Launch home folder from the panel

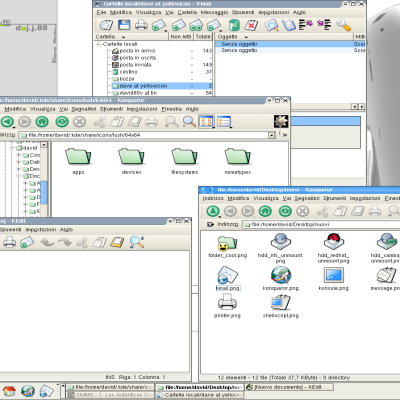(x=9, y=391)
